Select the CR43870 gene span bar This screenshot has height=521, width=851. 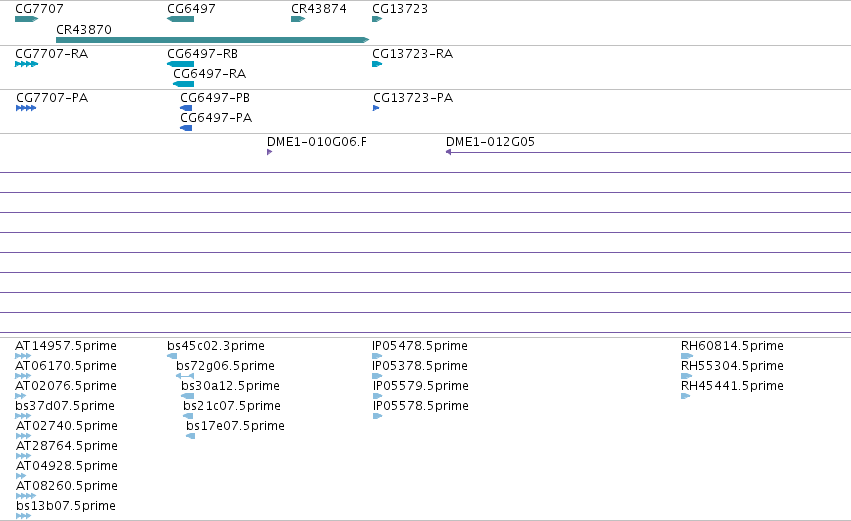(213, 40)
